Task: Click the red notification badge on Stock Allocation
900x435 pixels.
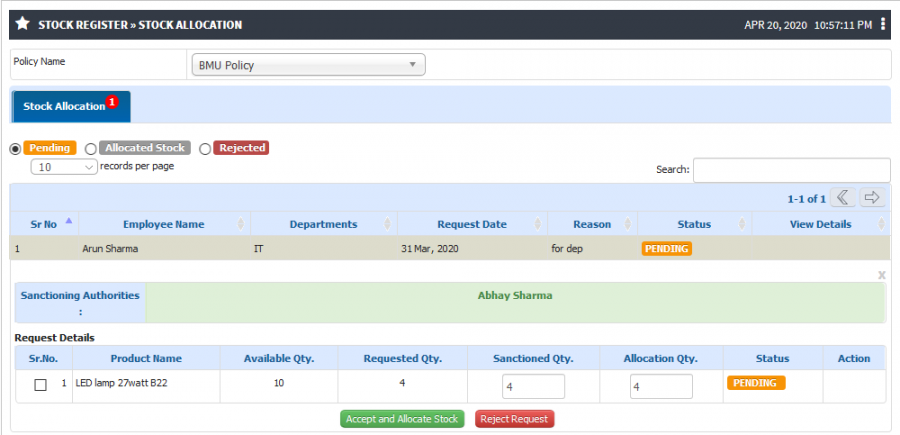Action: click(112, 102)
